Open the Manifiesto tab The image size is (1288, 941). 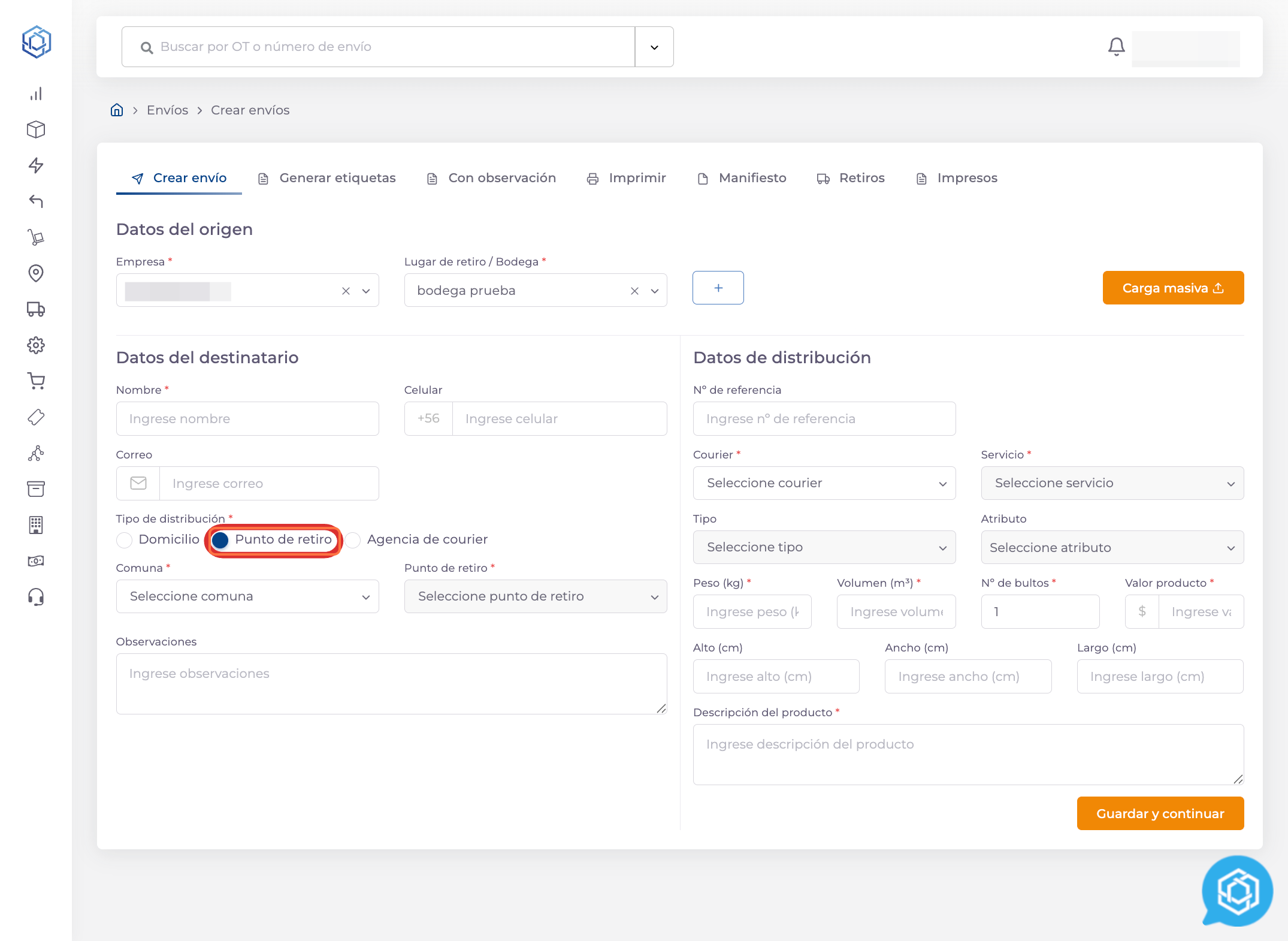click(742, 178)
